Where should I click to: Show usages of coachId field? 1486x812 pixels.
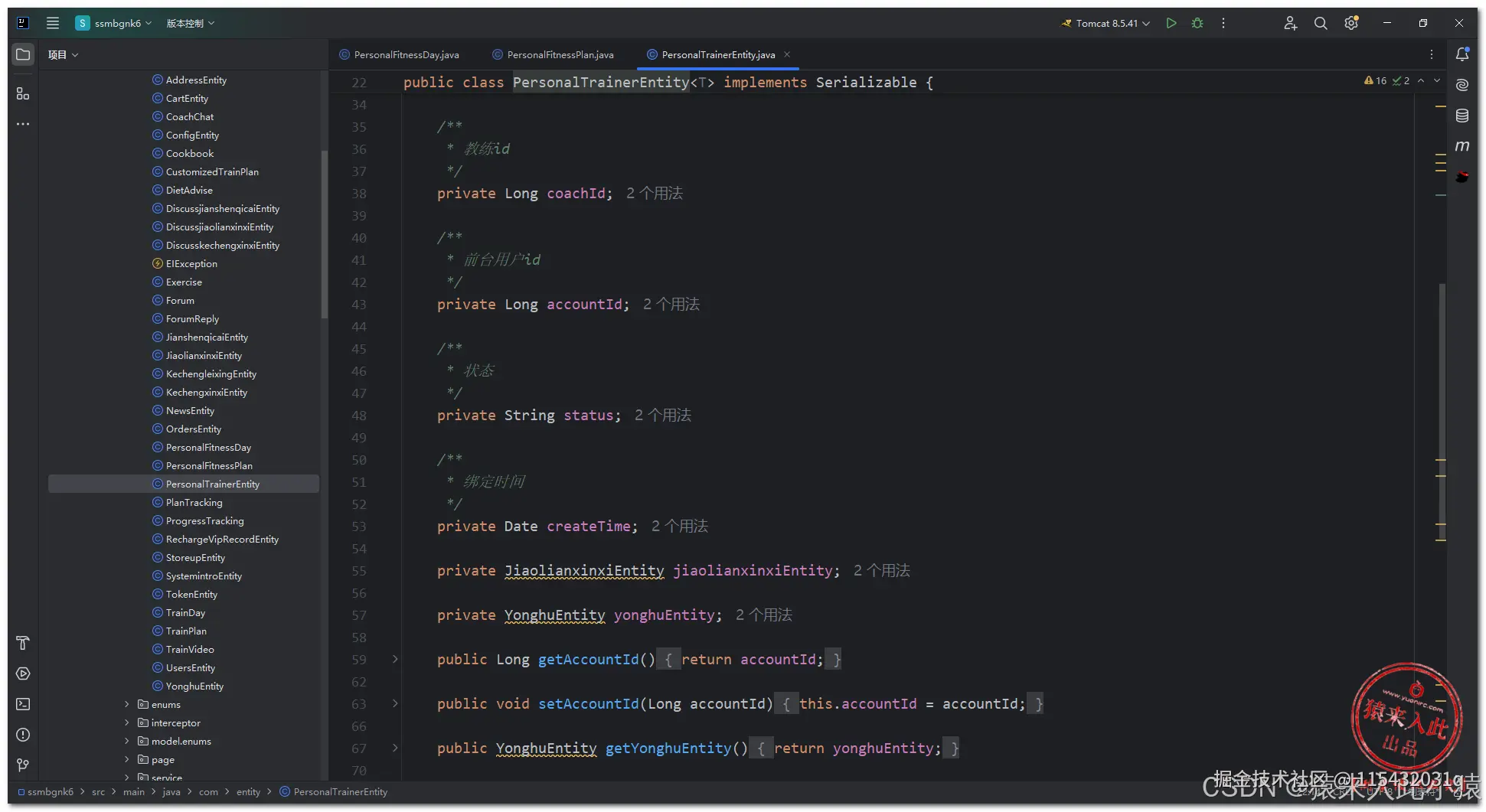655,193
